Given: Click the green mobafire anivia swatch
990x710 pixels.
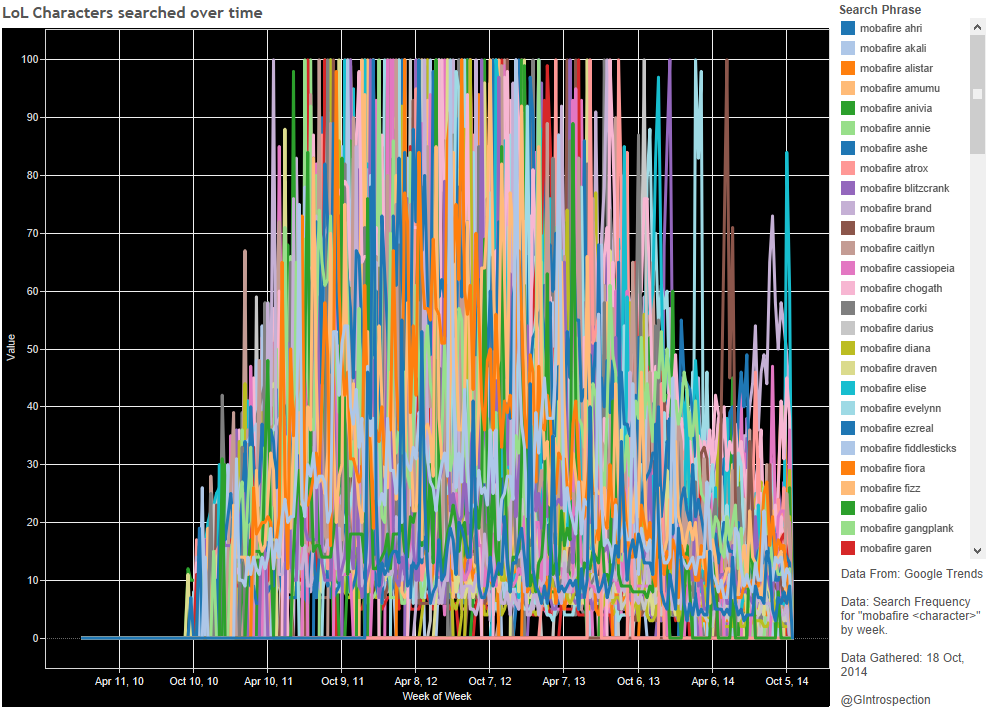Looking at the screenshot, I should (848, 109).
